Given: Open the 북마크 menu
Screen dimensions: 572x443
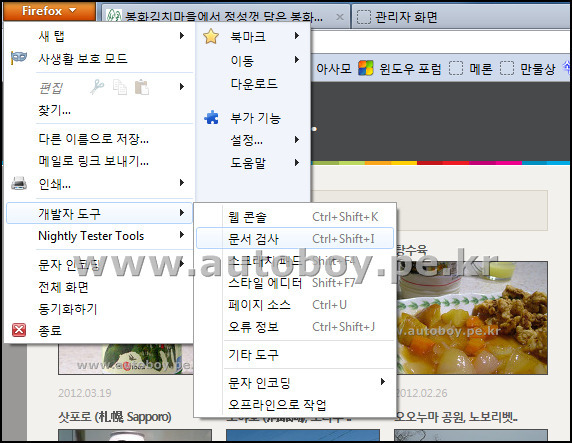Looking at the screenshot, I should pos(248,36).
